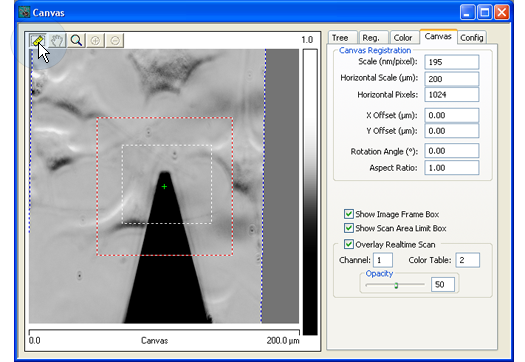Select the ruler measure tool icon
525x362 pixels.
point(38,41)
